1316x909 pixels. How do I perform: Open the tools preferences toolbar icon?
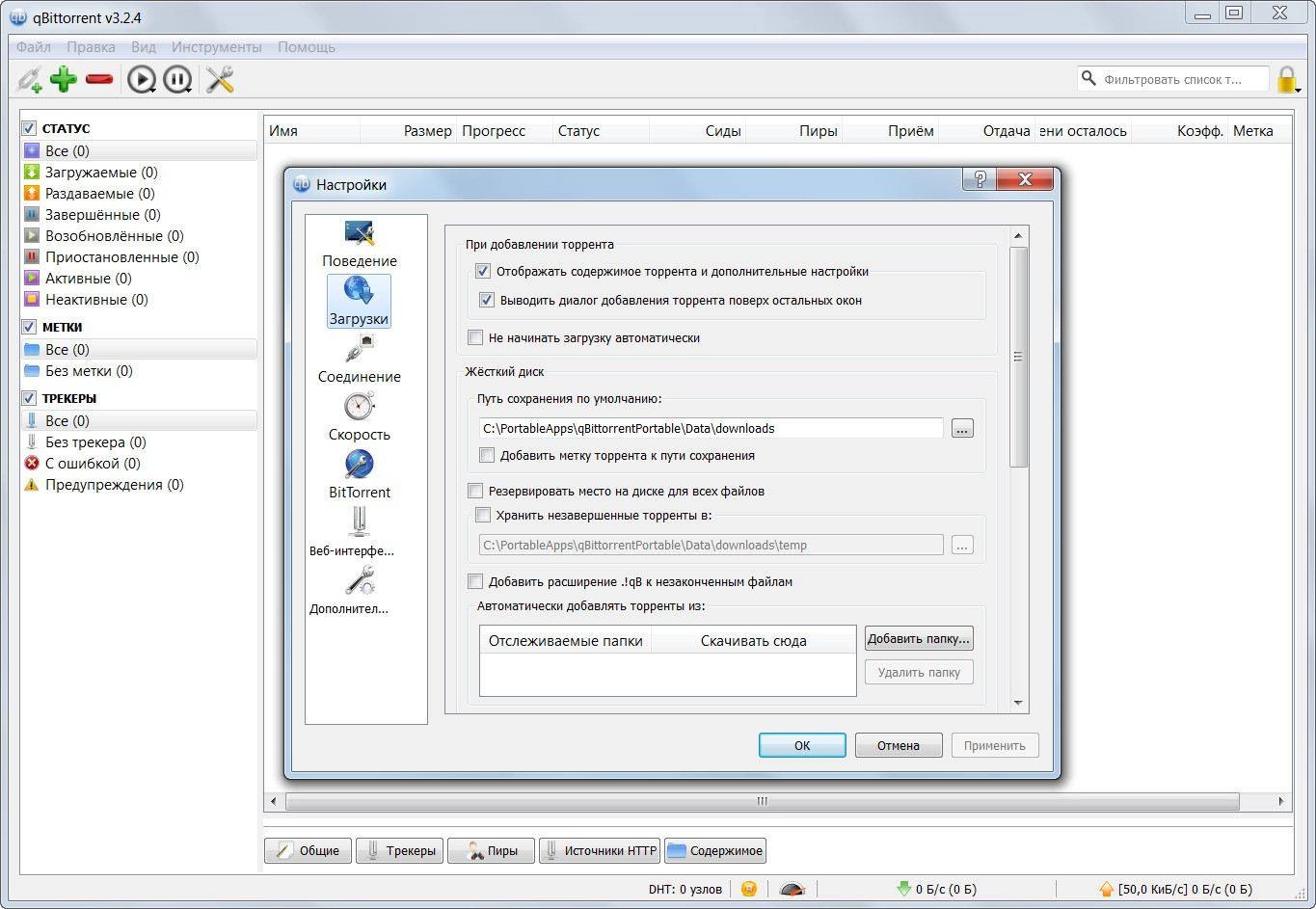[220, 79]
